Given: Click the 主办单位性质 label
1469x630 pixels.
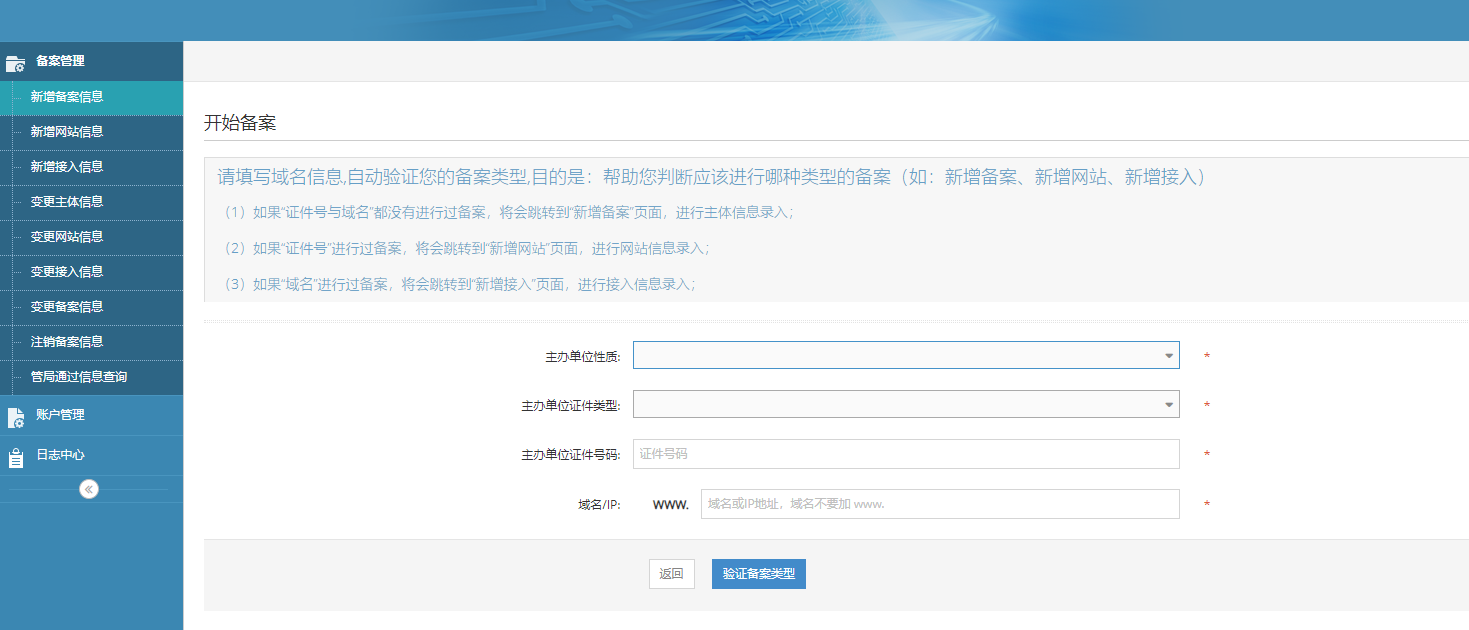Looking at the screenshot, I should tap(583, 356).
